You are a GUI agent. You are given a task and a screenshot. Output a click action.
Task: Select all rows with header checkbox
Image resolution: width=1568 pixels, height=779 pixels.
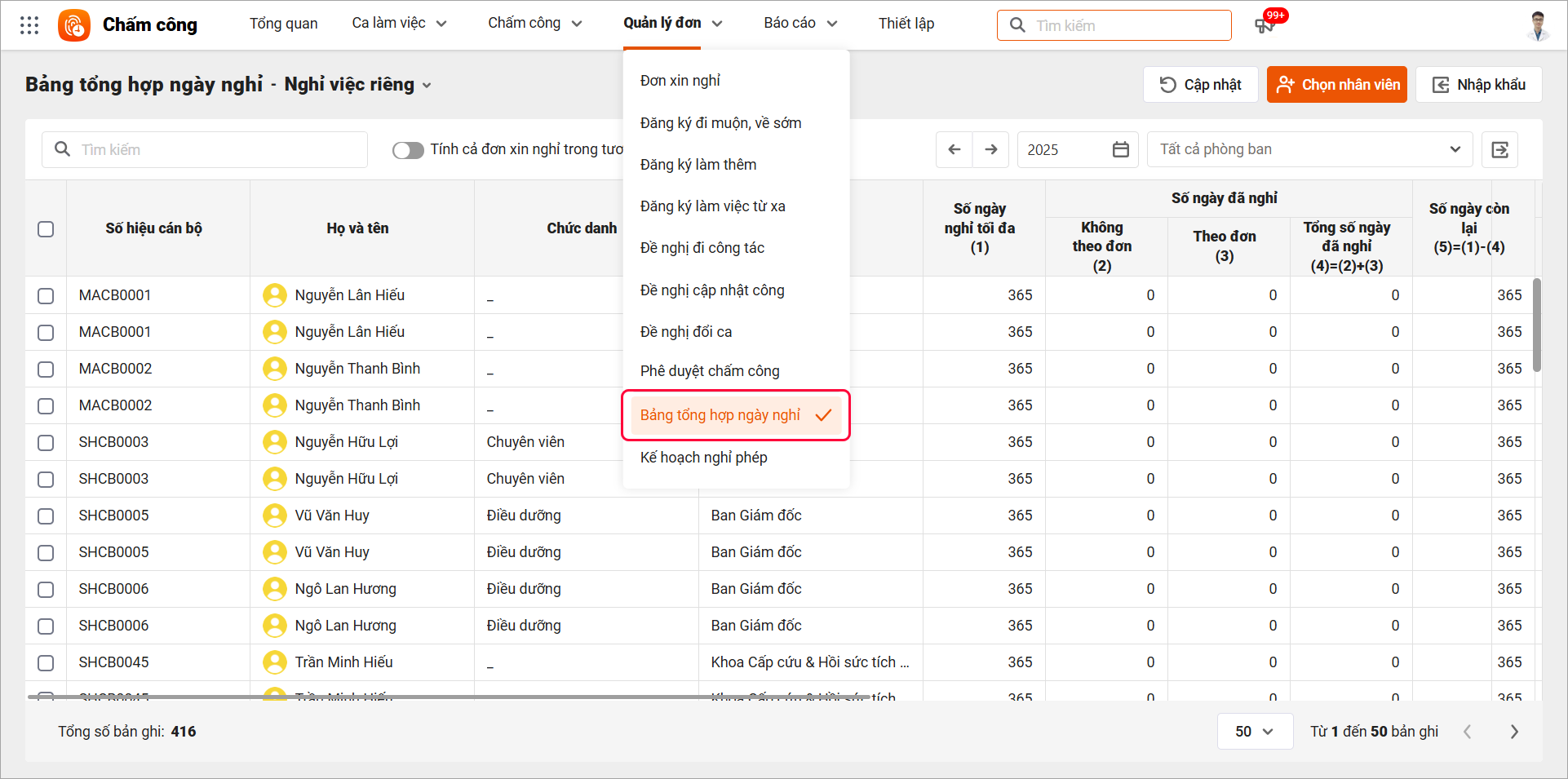(x=46, y=229)
